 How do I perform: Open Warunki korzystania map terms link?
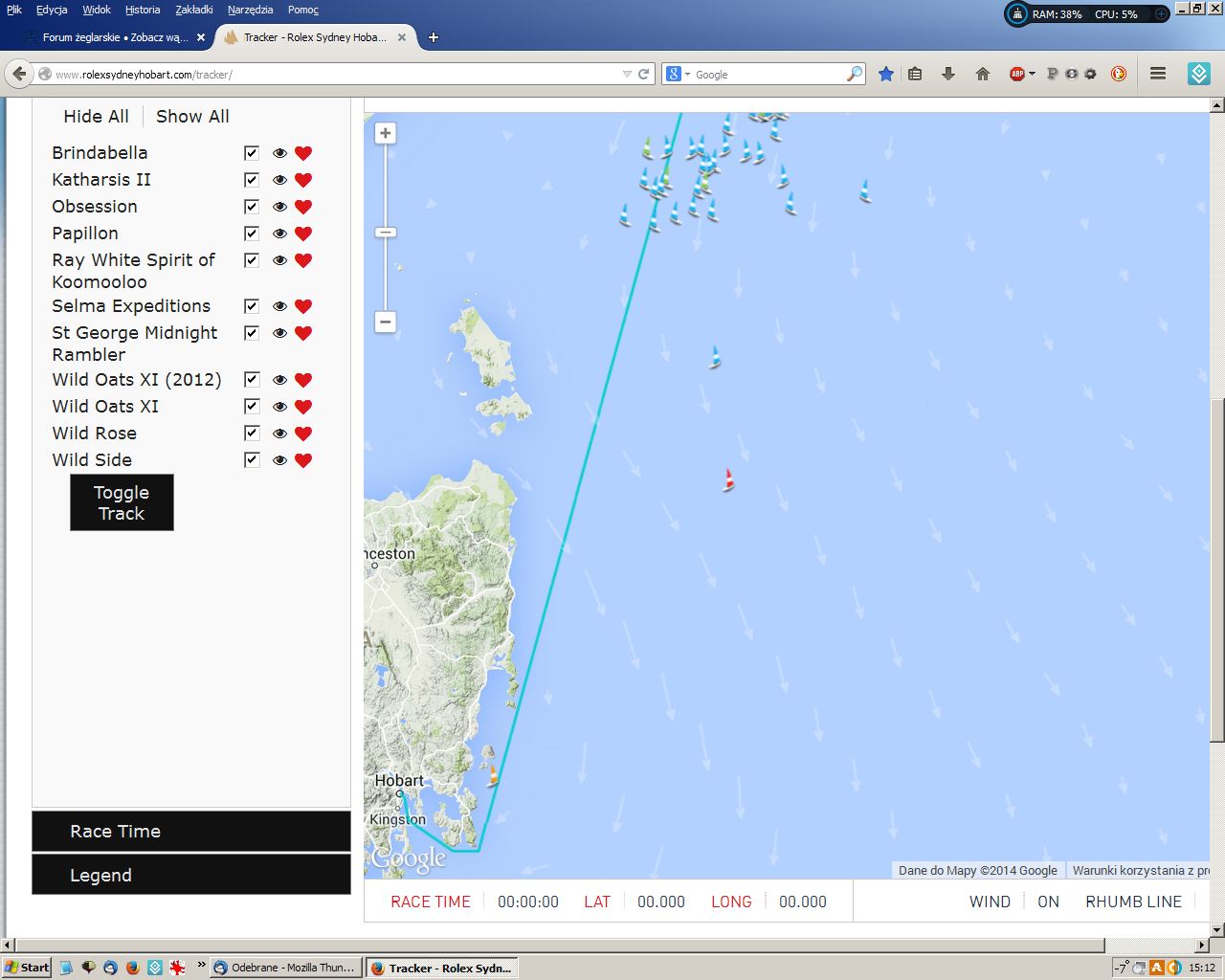tap(1139, 871)
